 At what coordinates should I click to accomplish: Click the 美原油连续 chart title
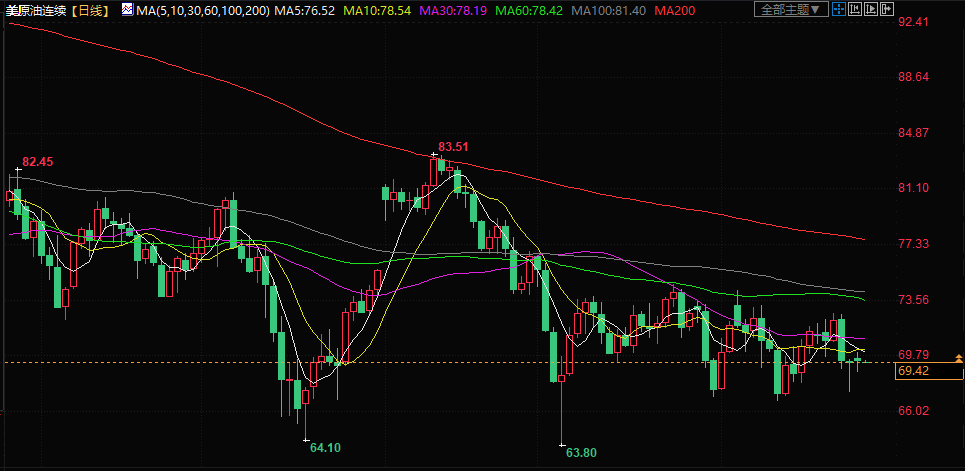click(36, 10)
